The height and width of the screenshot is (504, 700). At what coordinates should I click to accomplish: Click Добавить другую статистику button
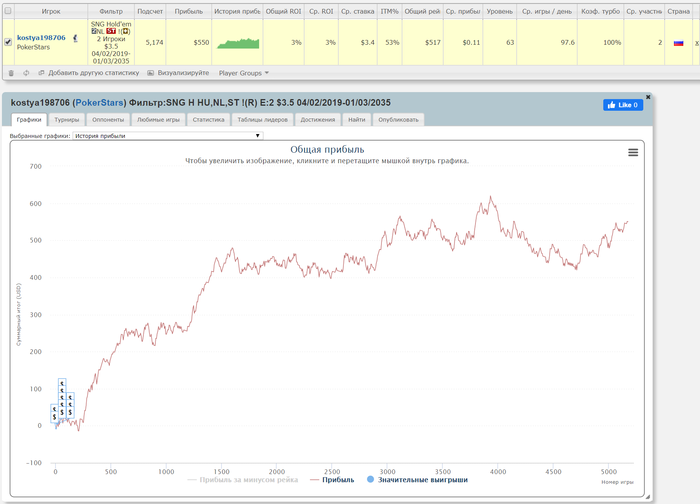(x=89, y=73)
